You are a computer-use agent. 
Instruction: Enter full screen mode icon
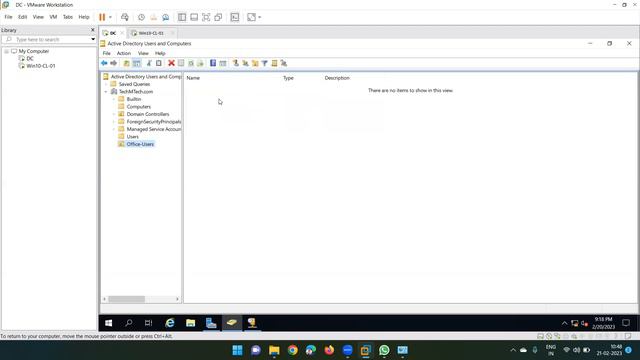coord(206,17)
